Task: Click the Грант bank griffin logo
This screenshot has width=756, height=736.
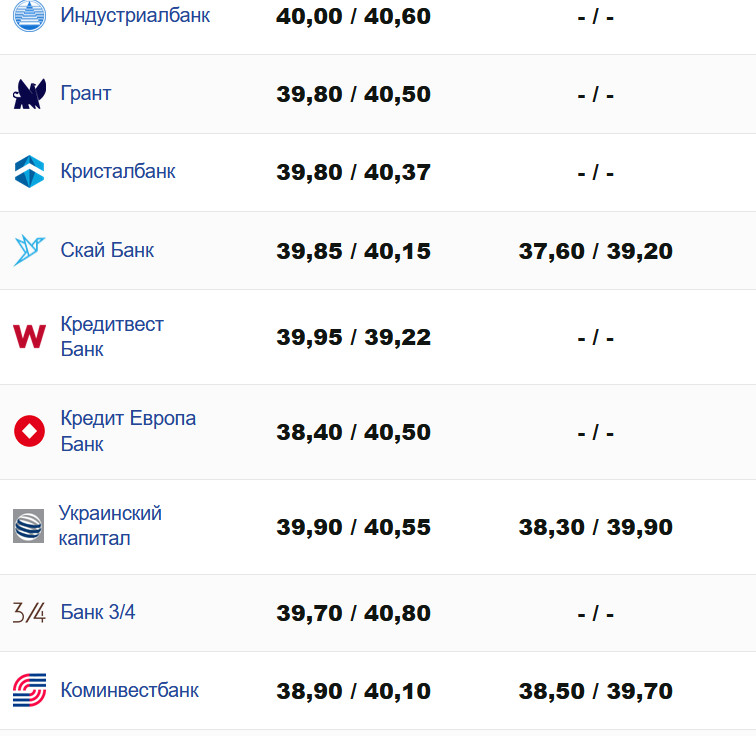Action: [29, 94]
